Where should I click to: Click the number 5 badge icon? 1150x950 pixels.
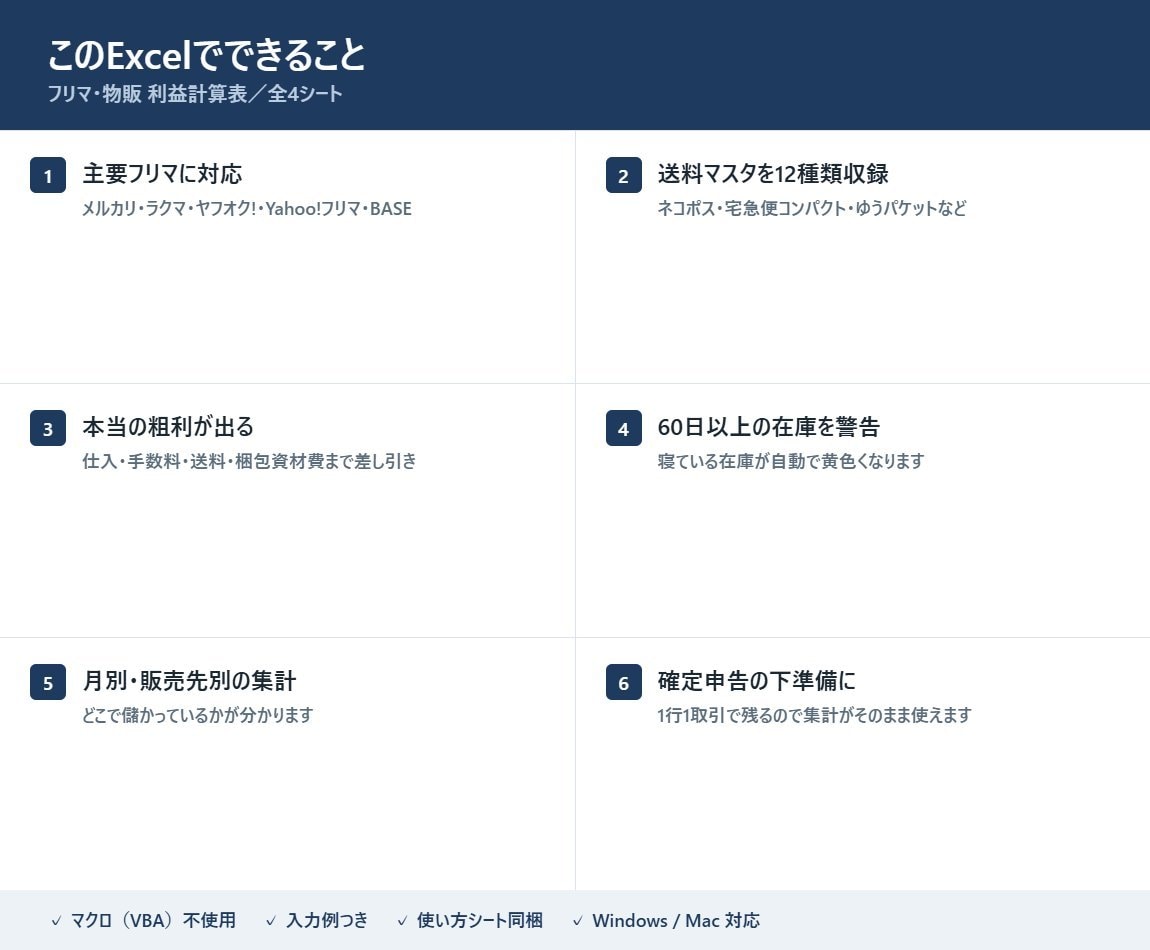48,682
